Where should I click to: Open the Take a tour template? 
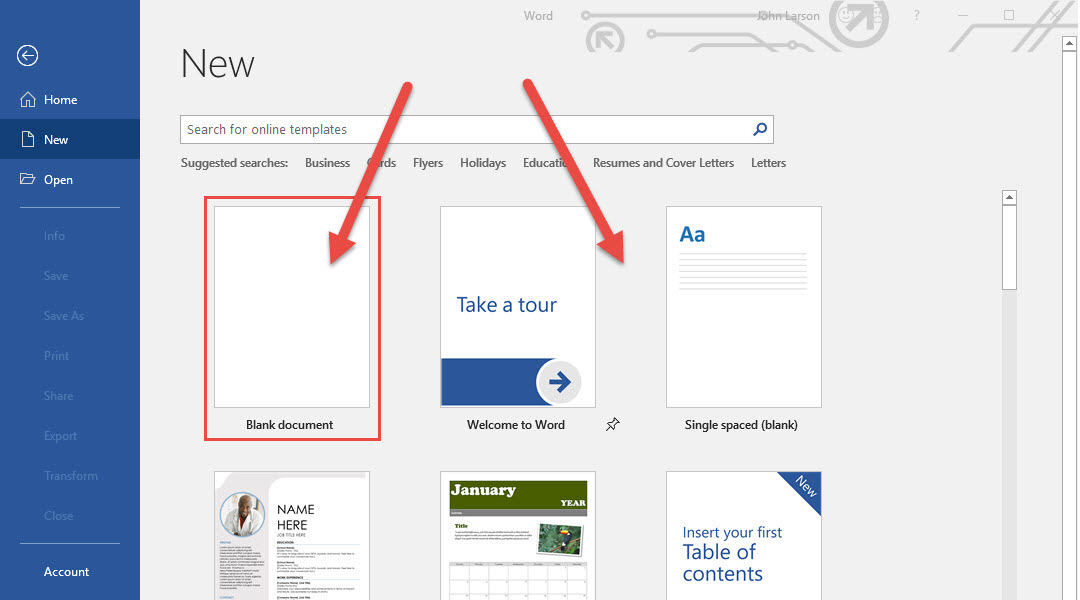[517, 307]
